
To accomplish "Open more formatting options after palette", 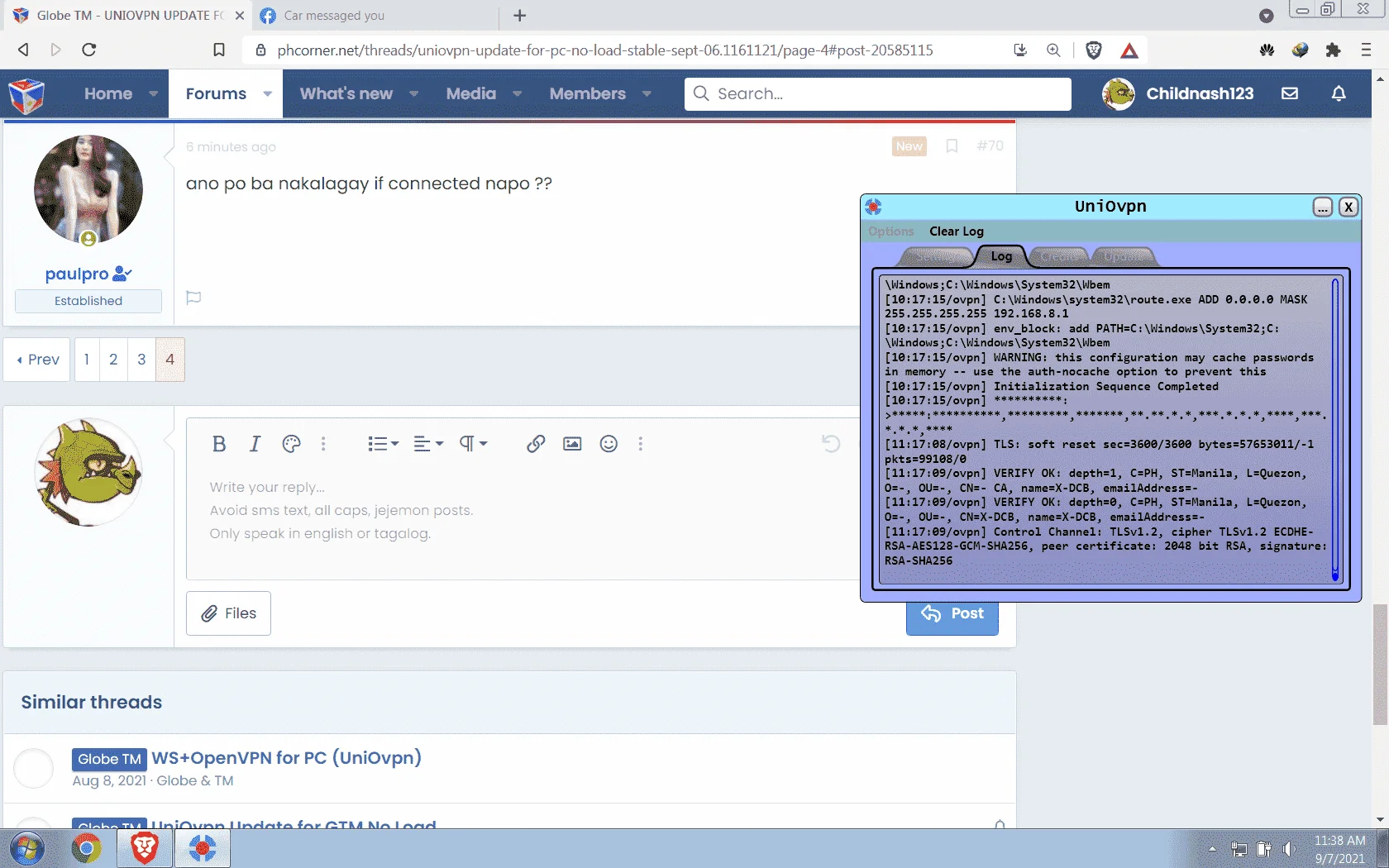I will click(x=323, y=444).
